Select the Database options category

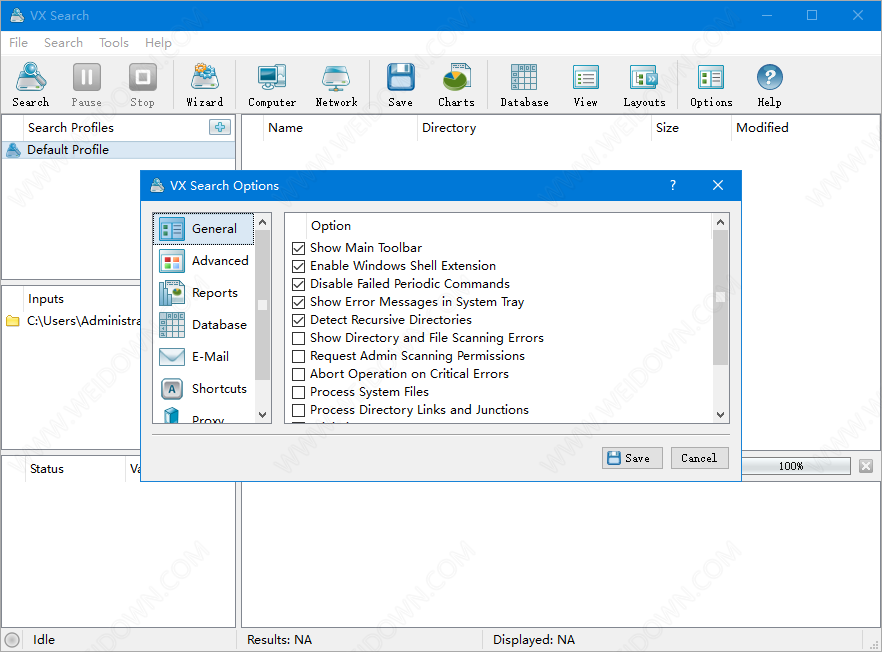point(204,325)
